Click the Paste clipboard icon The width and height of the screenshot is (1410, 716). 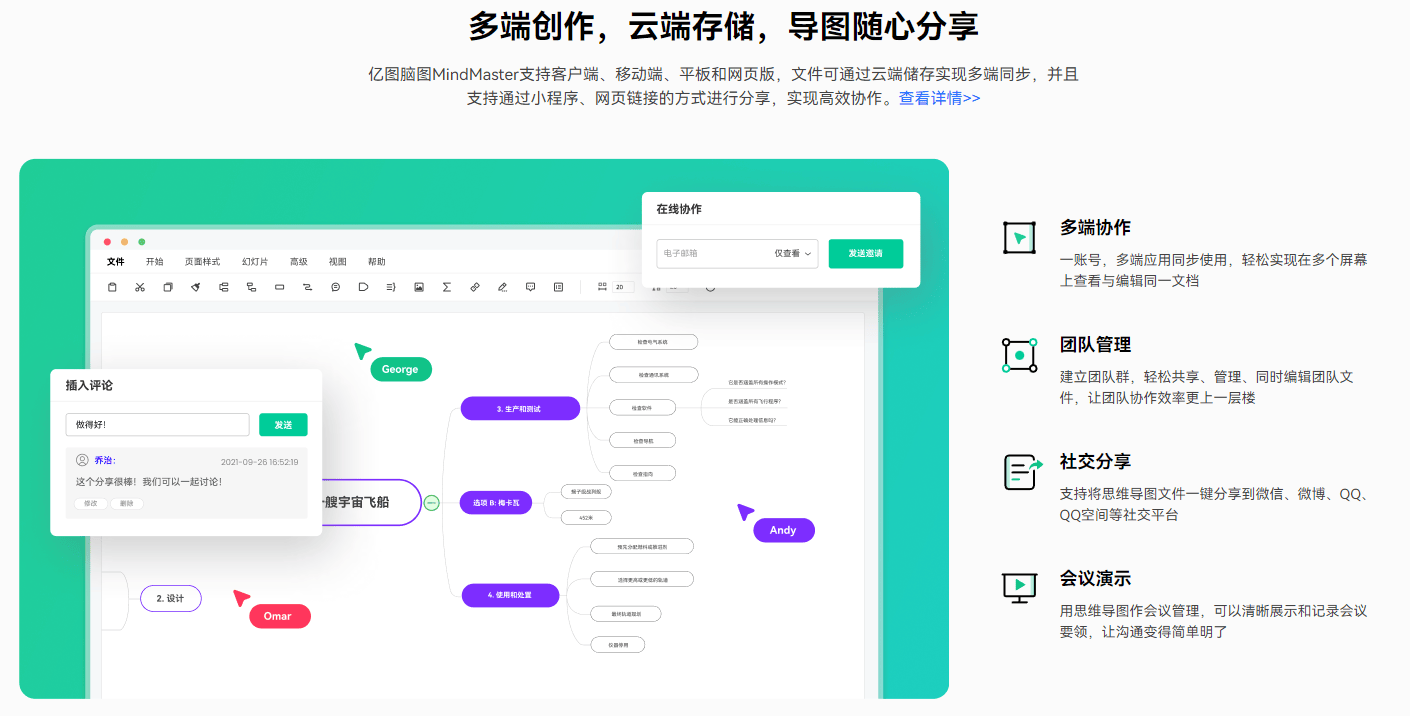pos(112,287)
